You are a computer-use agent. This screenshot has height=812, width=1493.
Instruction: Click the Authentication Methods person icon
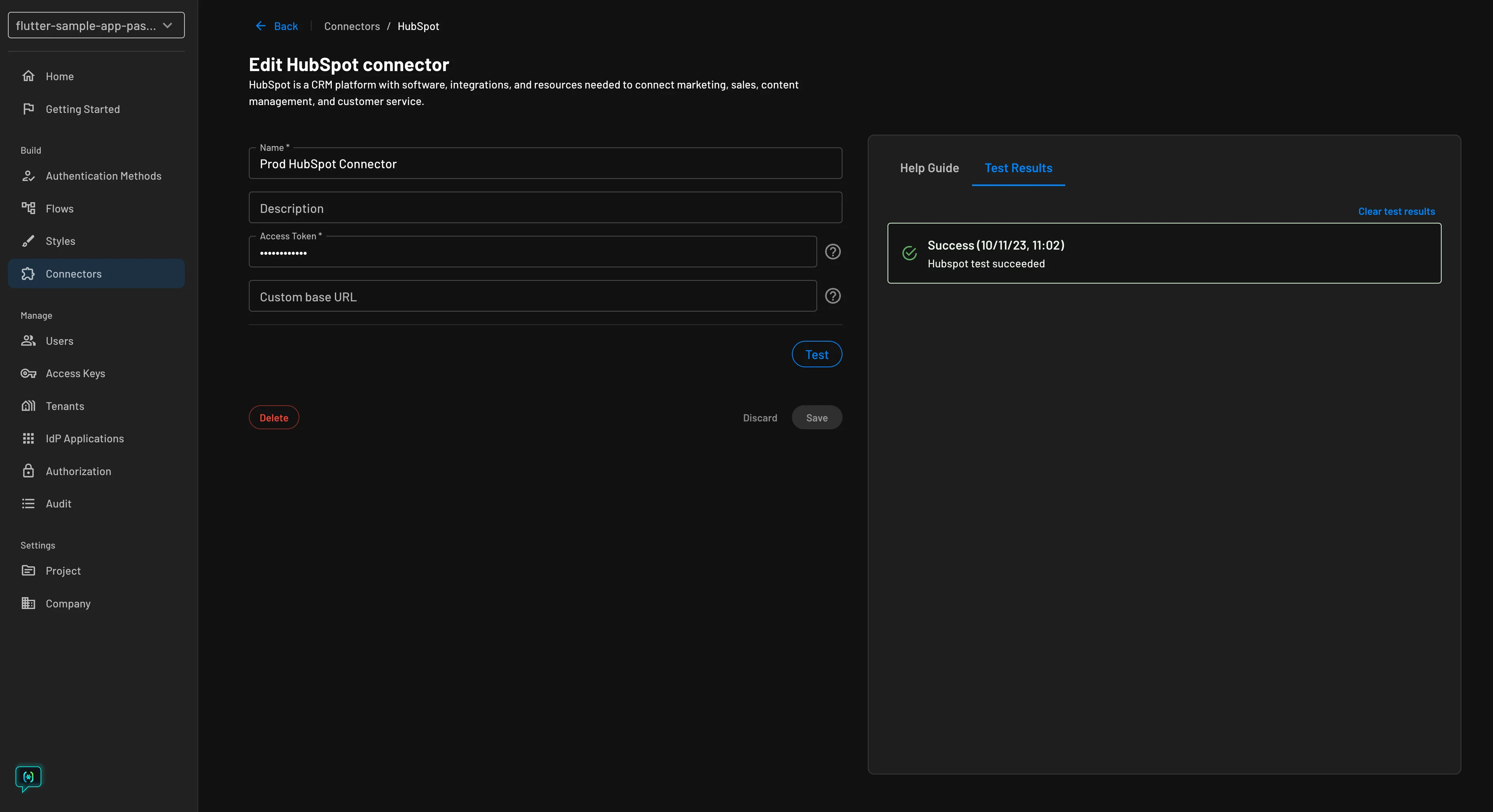(28, 176)
